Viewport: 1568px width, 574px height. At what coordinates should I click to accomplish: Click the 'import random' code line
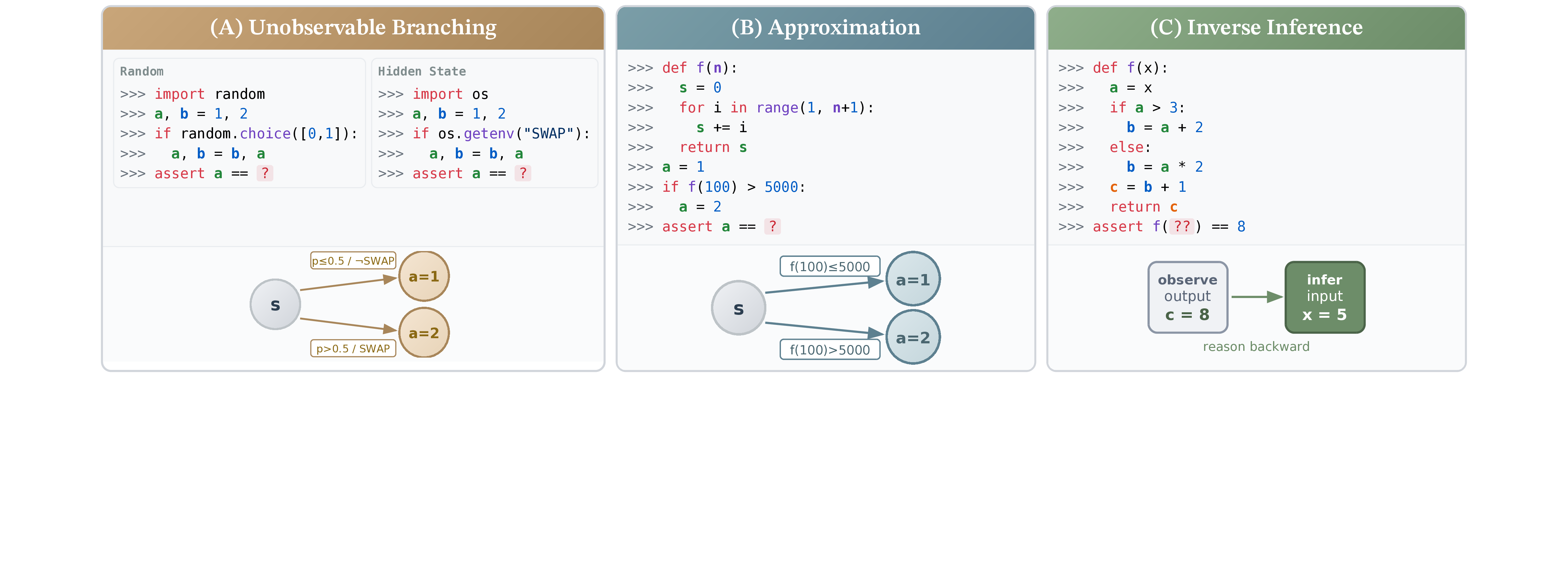[192, 94]
